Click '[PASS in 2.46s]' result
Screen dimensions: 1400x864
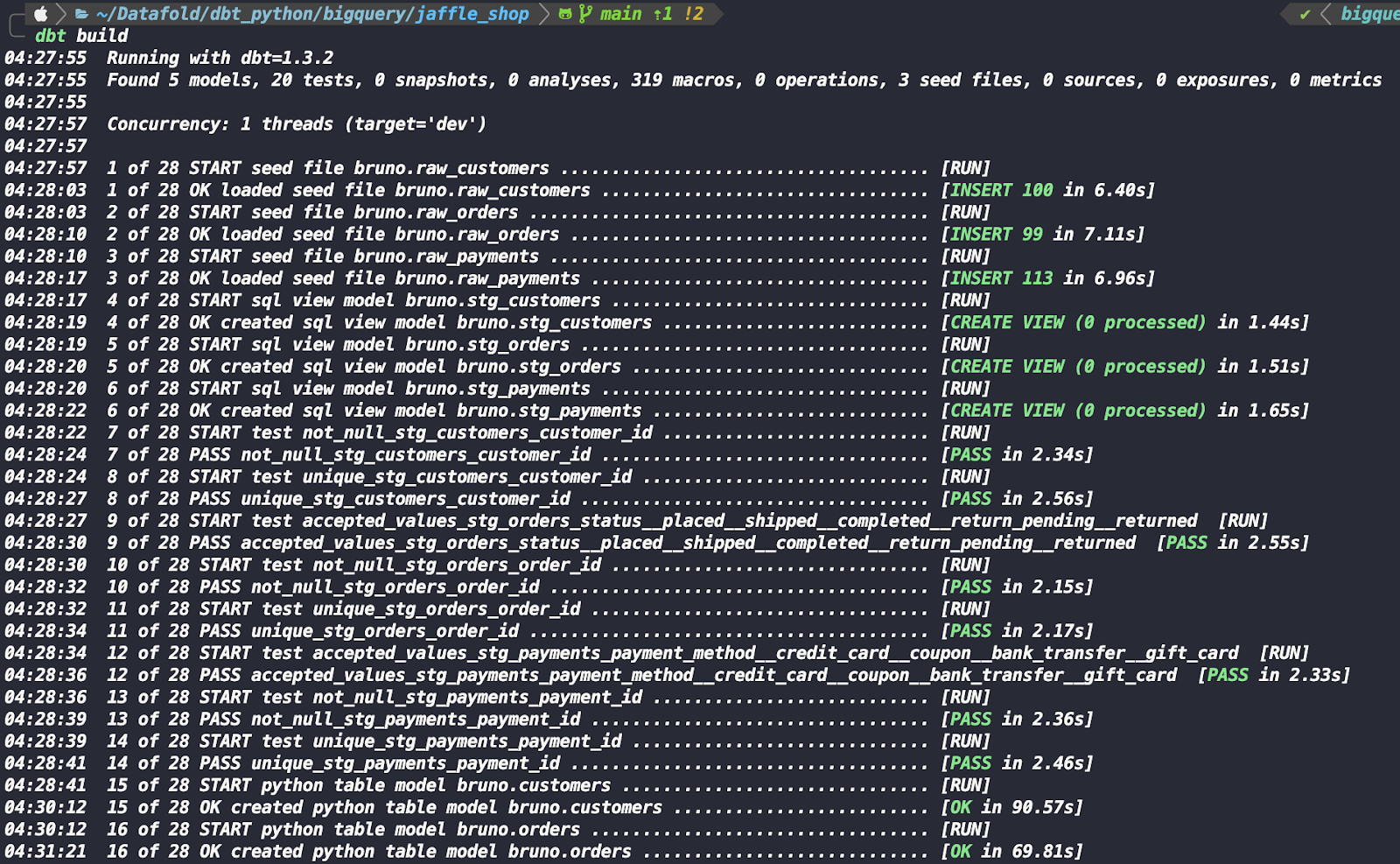[1017, 763]
